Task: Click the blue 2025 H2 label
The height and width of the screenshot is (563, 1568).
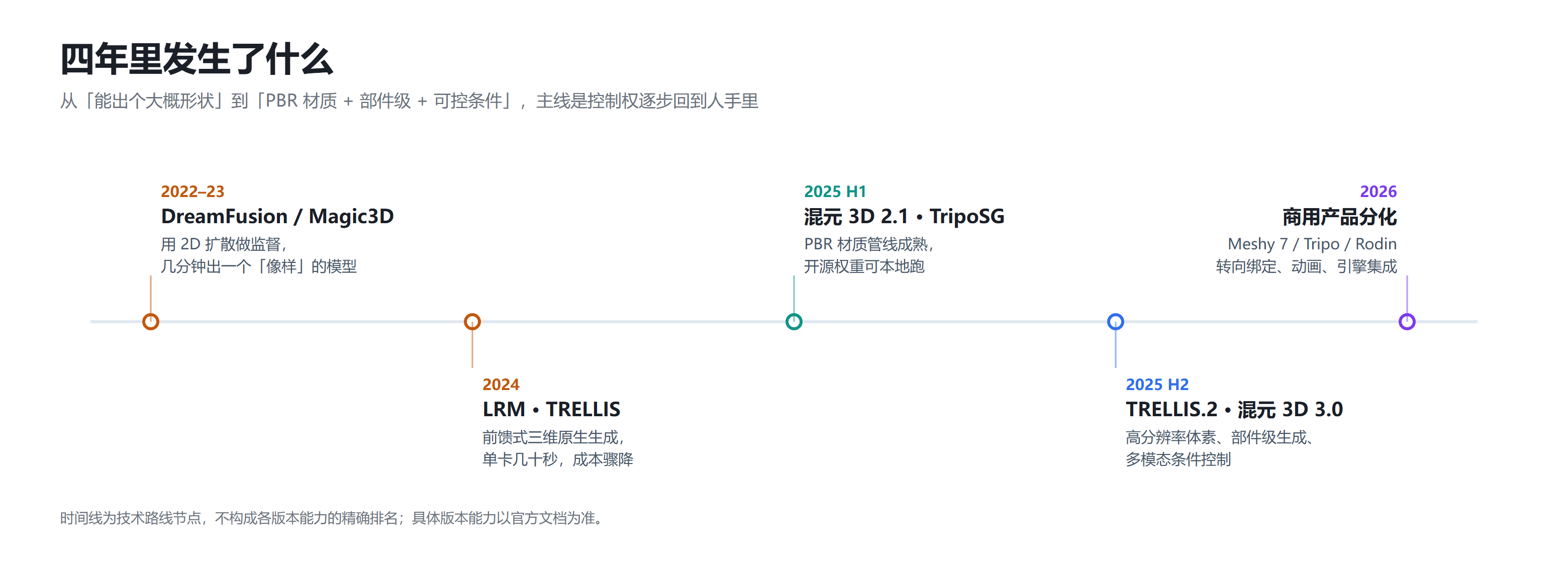Action: click(x=1156, y=385)
